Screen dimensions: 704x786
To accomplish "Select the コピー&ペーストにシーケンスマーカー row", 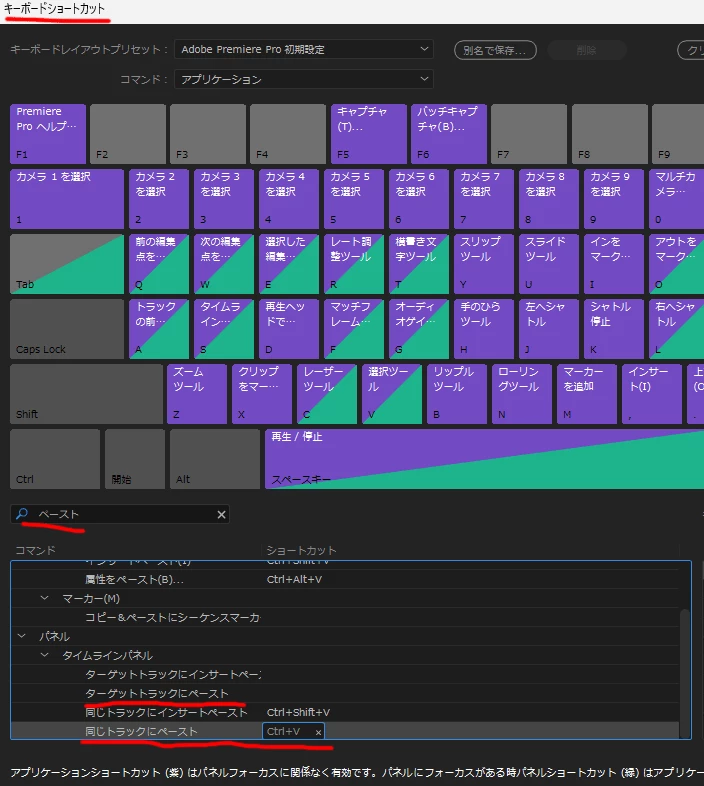I will (345, 617).
